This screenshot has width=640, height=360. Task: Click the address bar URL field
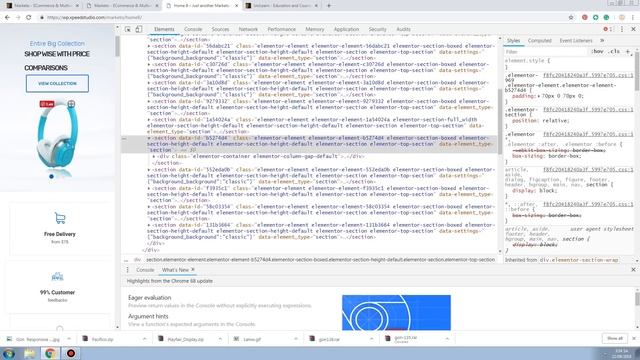pos(302,18)
